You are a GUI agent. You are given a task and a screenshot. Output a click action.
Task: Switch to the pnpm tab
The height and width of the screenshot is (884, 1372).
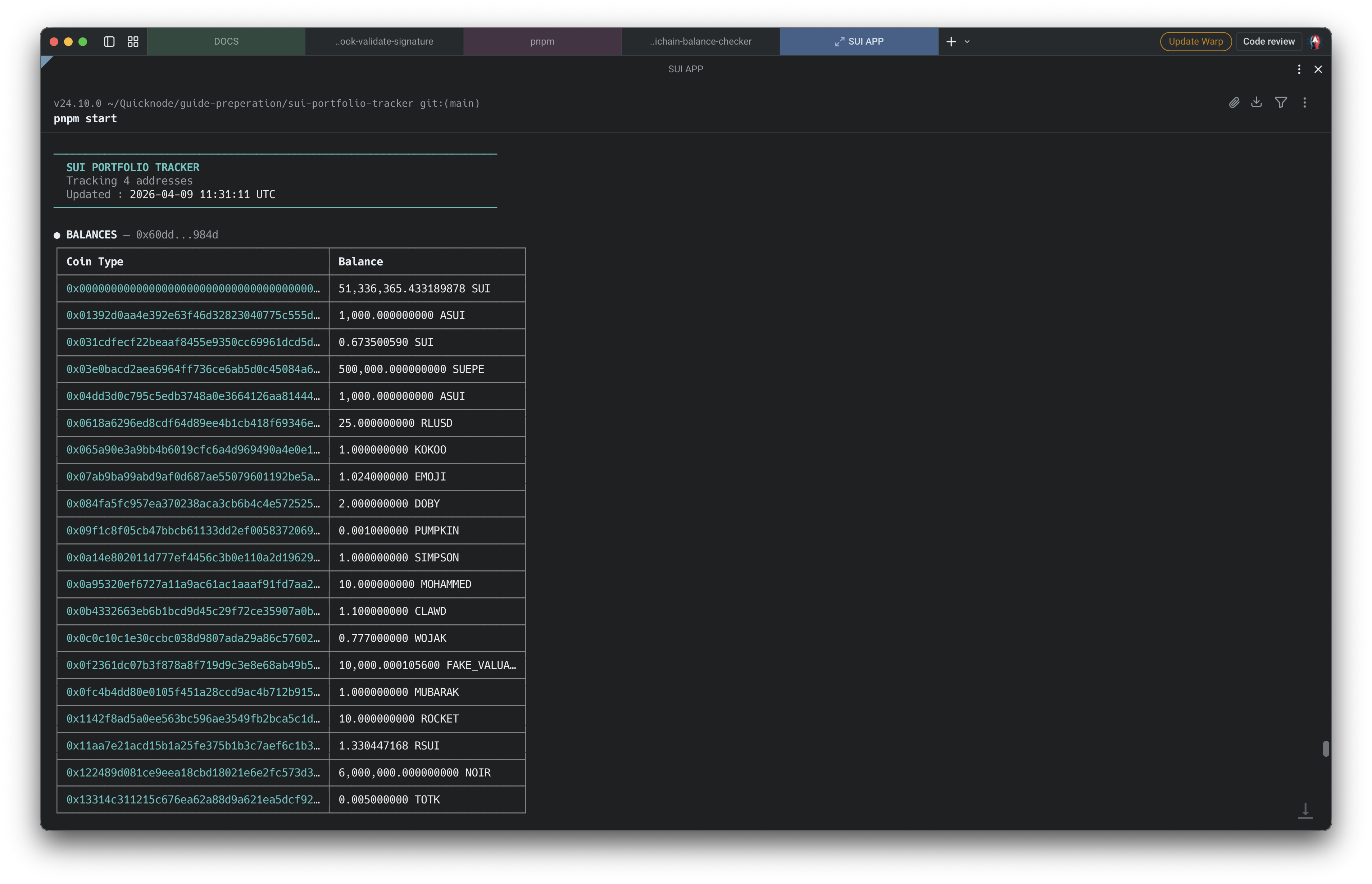coord(542,41)
